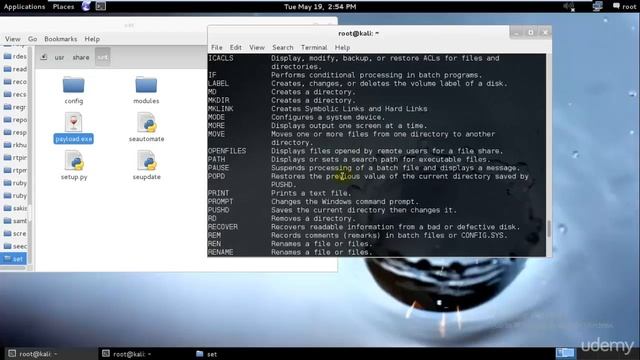Image resolution: width=640 pixels, height=360 pixels.
Task: Open the root user chat menu
Action: 624,6
